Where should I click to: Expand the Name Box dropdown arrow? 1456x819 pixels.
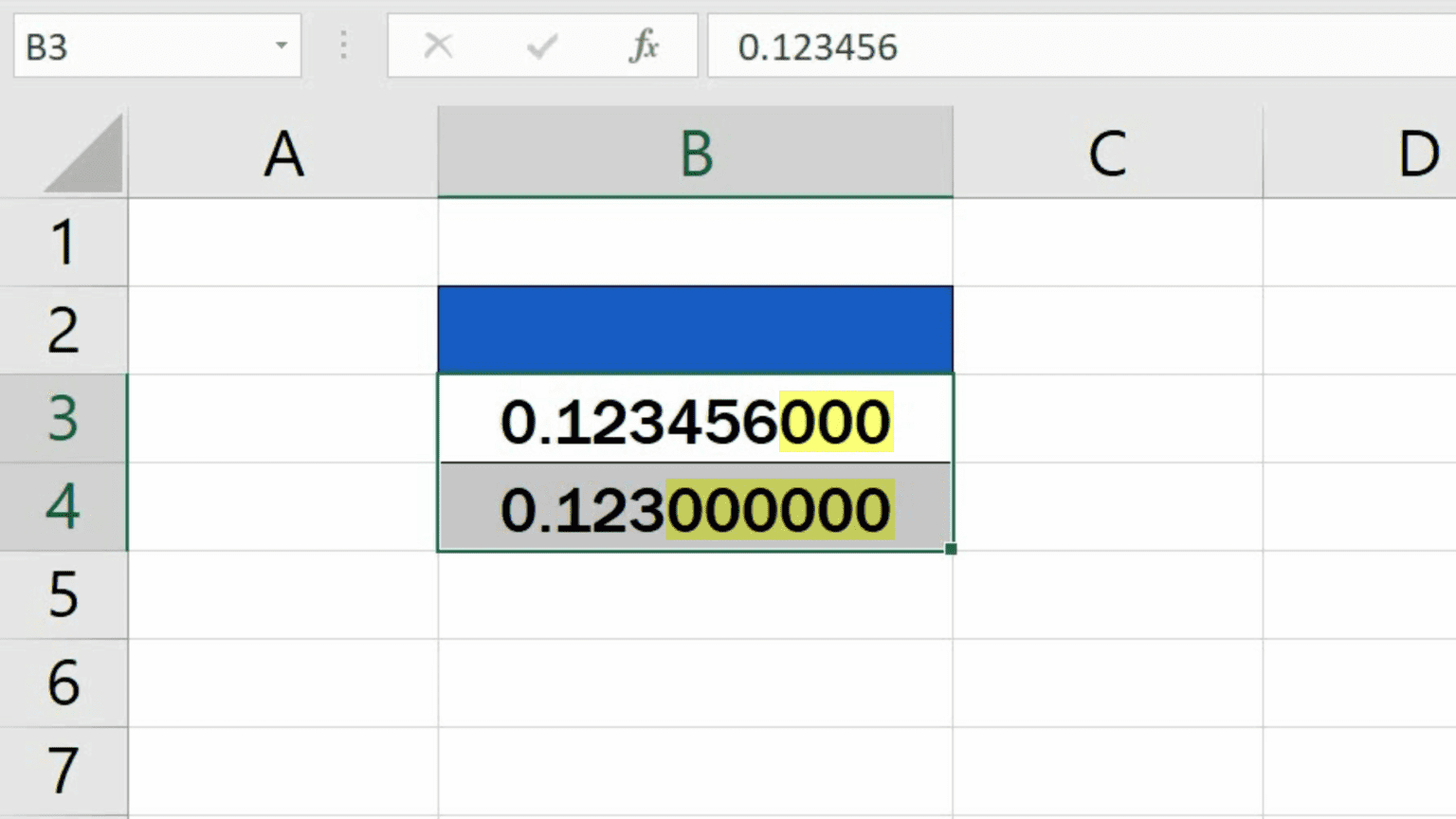click(x=281, y=45)
